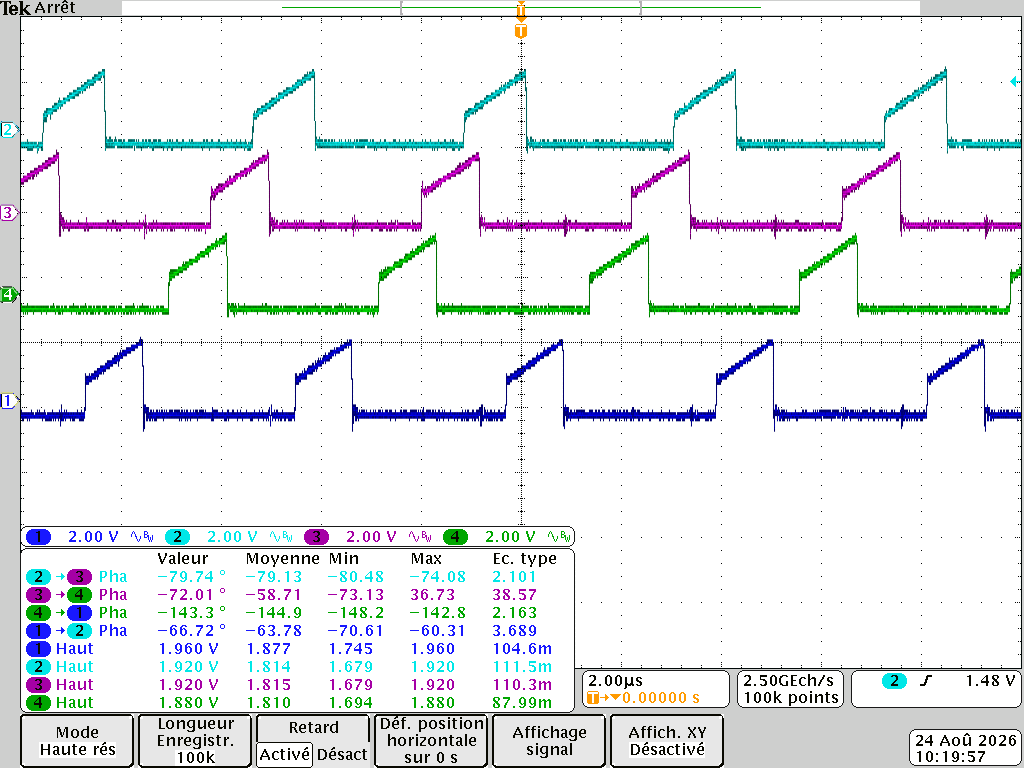Click the 1.48 V trigger level readout
This screenshot has height=768, width=1024.
point(990,680)
